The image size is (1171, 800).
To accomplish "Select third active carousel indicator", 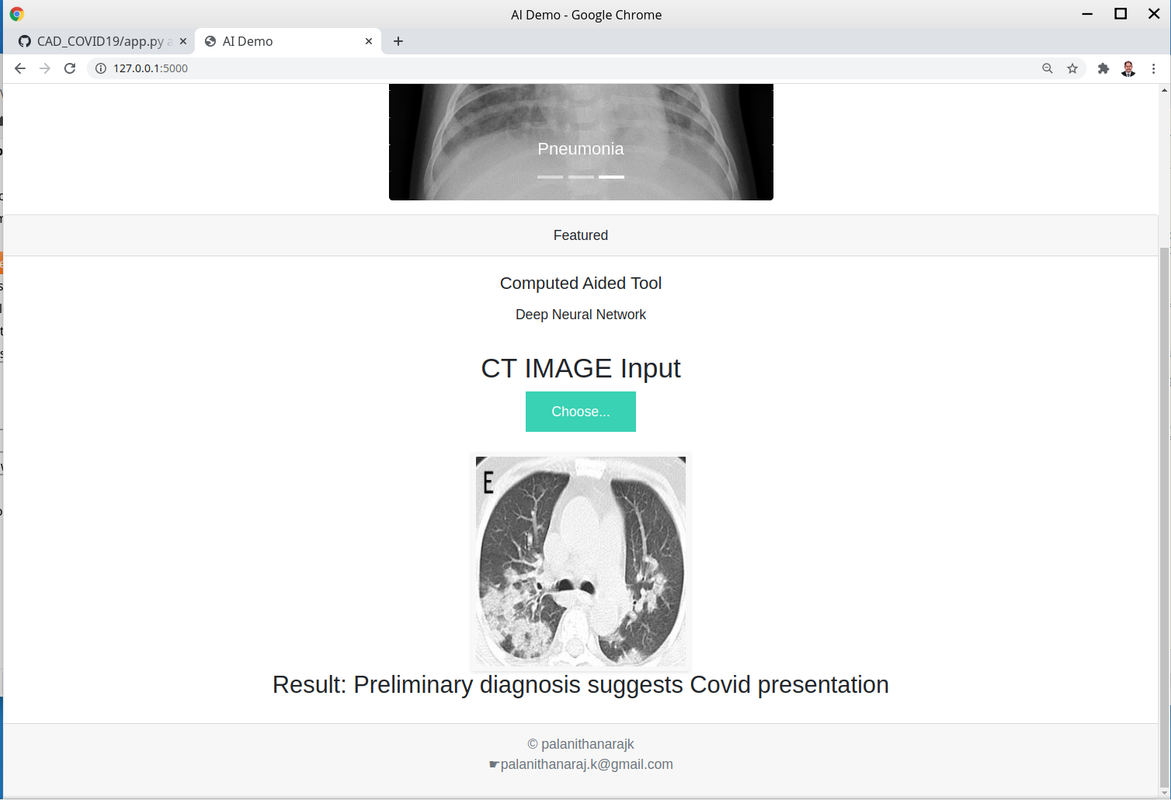I will click(611, 177).
